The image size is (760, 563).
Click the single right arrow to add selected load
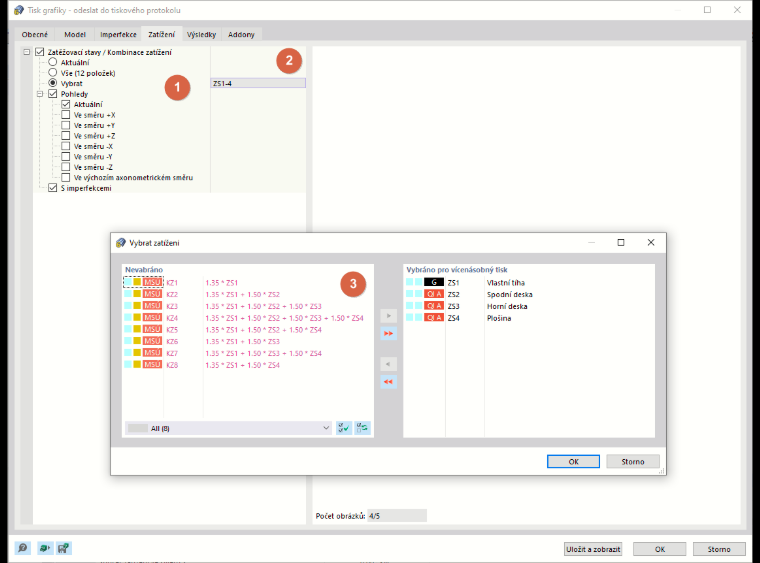(x=388, y=316)
